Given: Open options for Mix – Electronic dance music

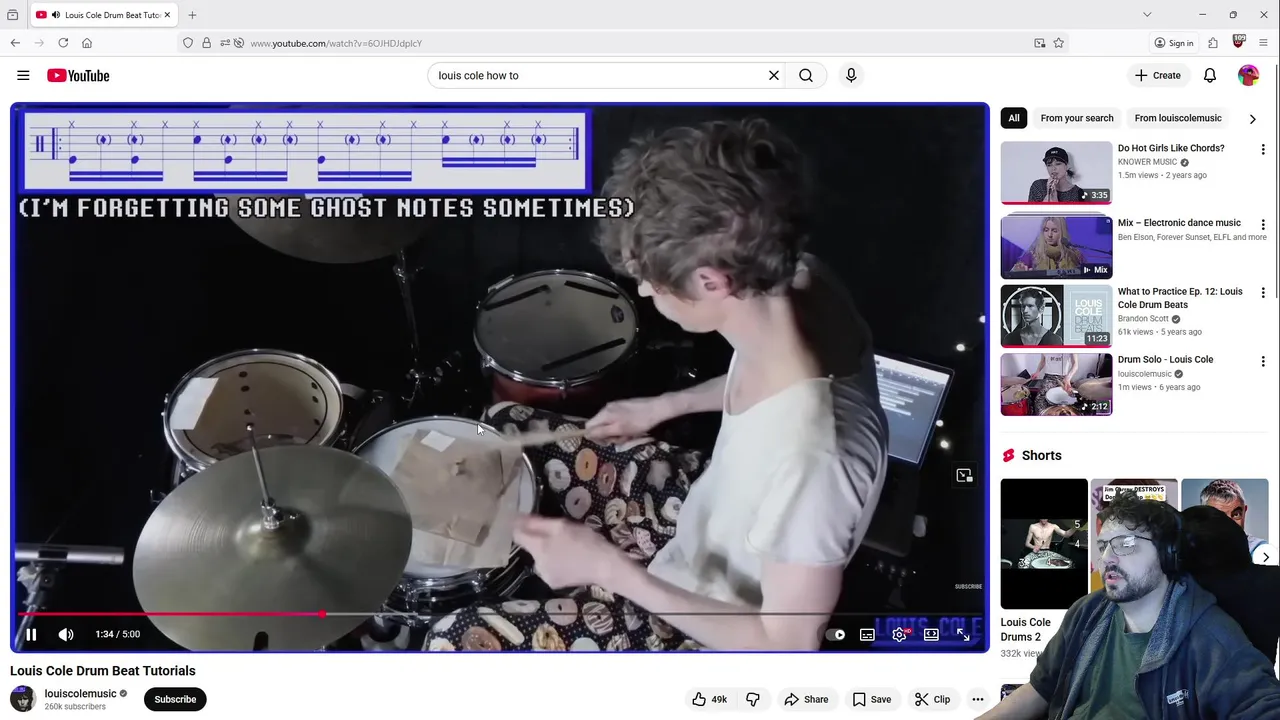Looking at the screenshot, I should click(x=1262, y=224).
